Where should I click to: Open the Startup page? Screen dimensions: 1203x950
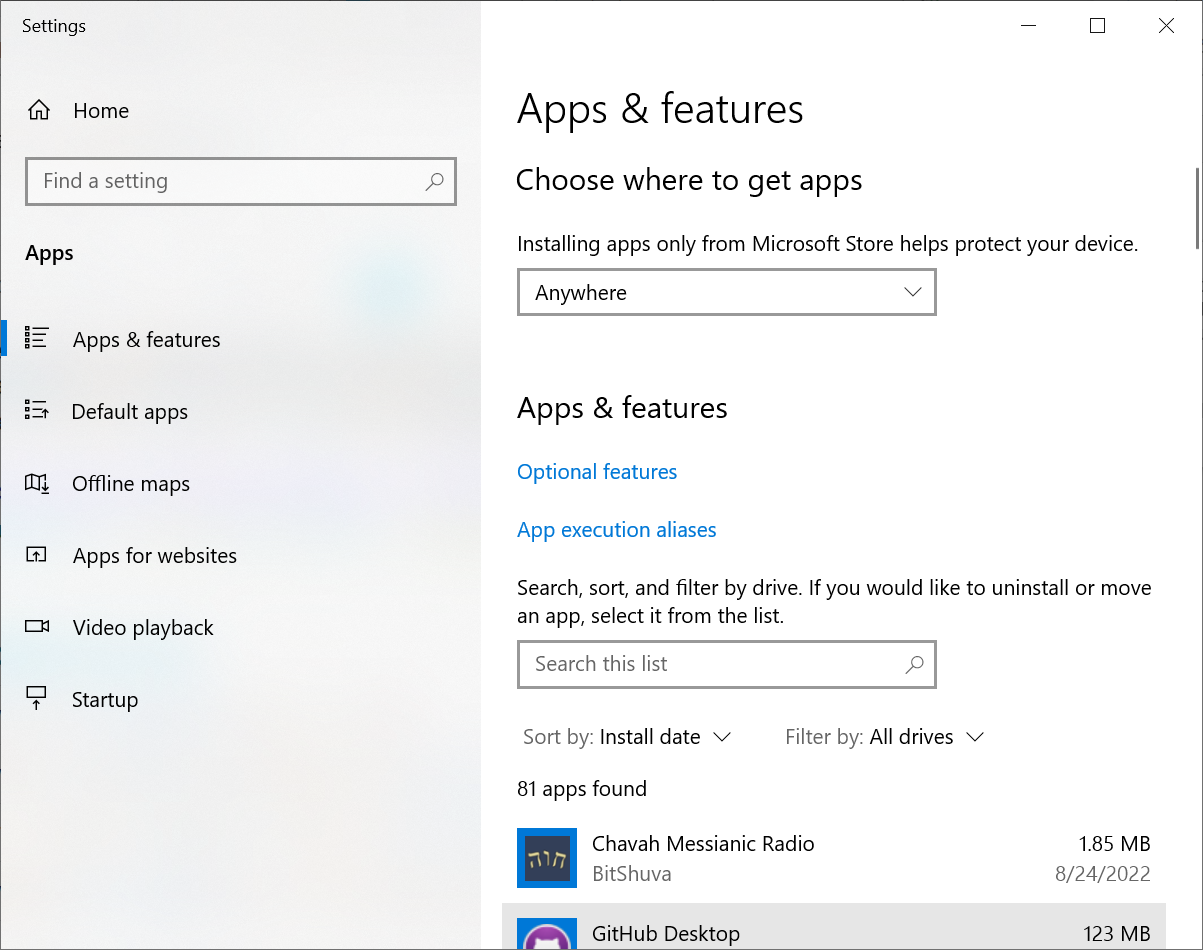(240, 700)
